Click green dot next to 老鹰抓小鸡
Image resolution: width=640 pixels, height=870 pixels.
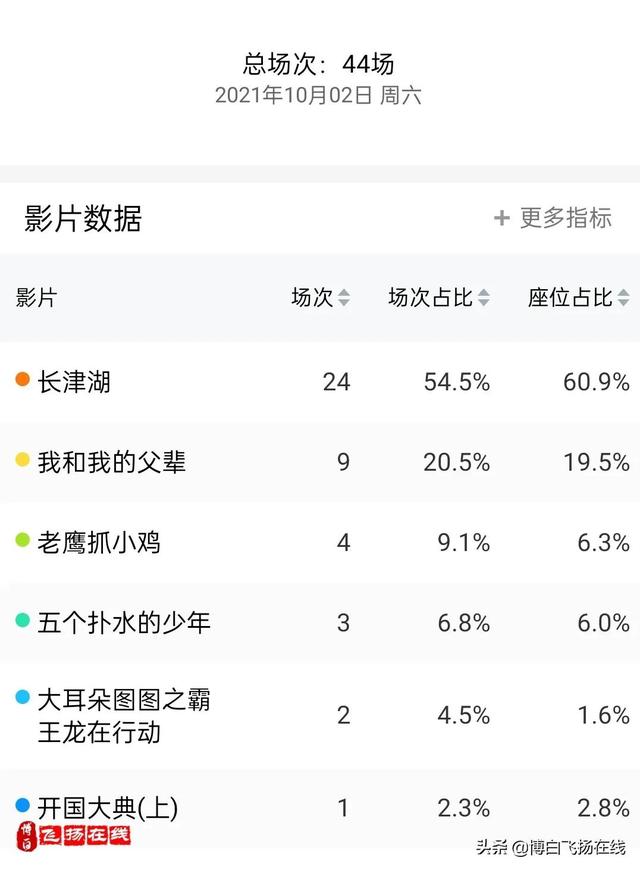click(22, 540)
